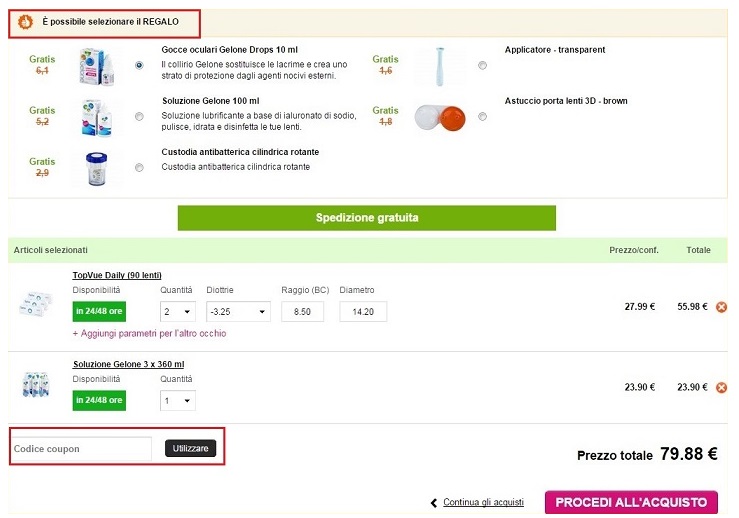739x518 pixels.
Task: Click PROCEDI ALL'ACQUISTO button
Action: point(631,502)
